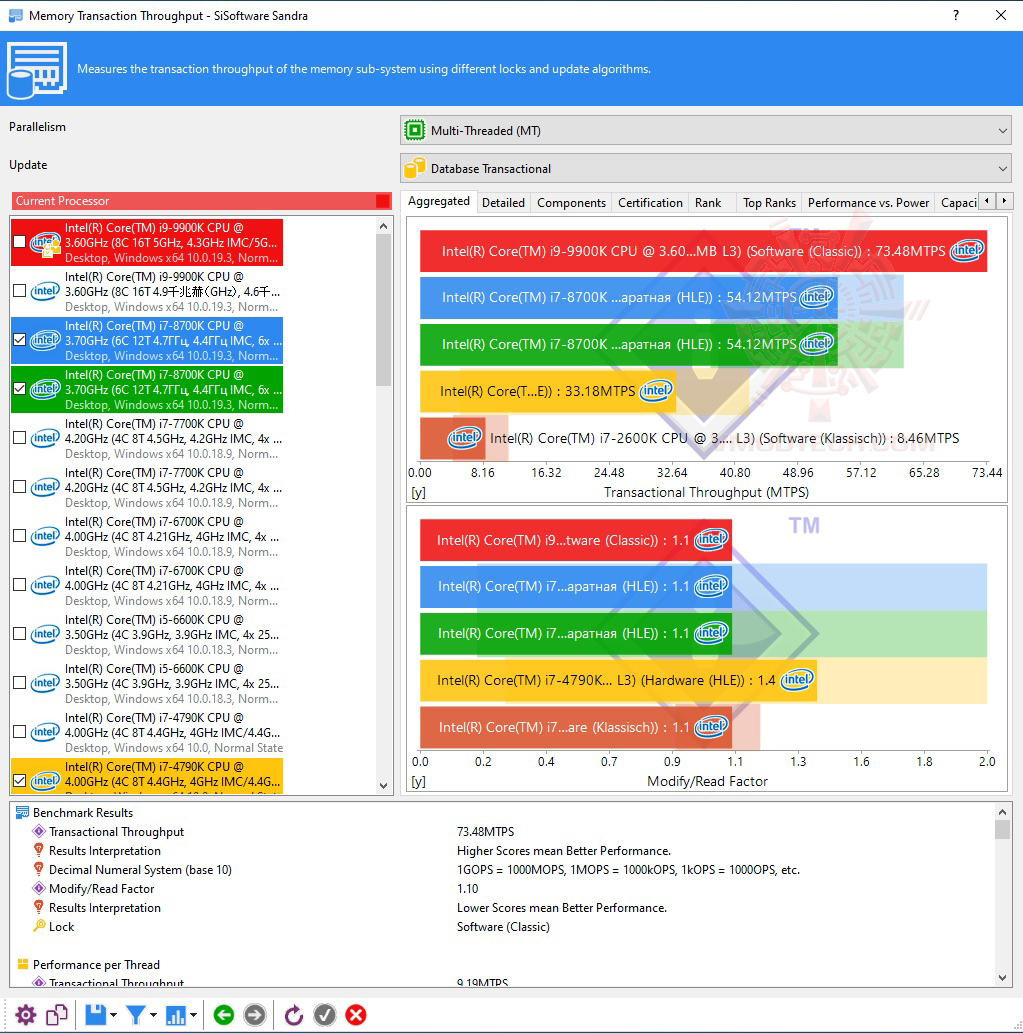Check the first i7-6700K entry
Screen dimensions: 1023x1033
click(20, 536)
